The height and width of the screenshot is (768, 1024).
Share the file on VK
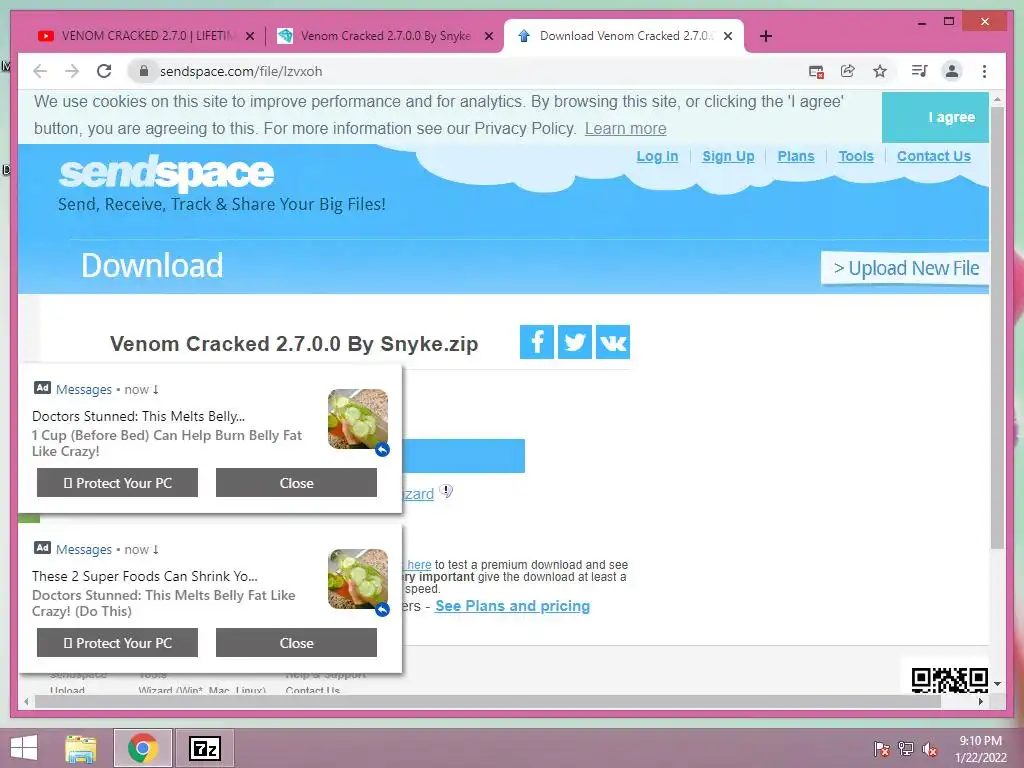tap(613, 342)
